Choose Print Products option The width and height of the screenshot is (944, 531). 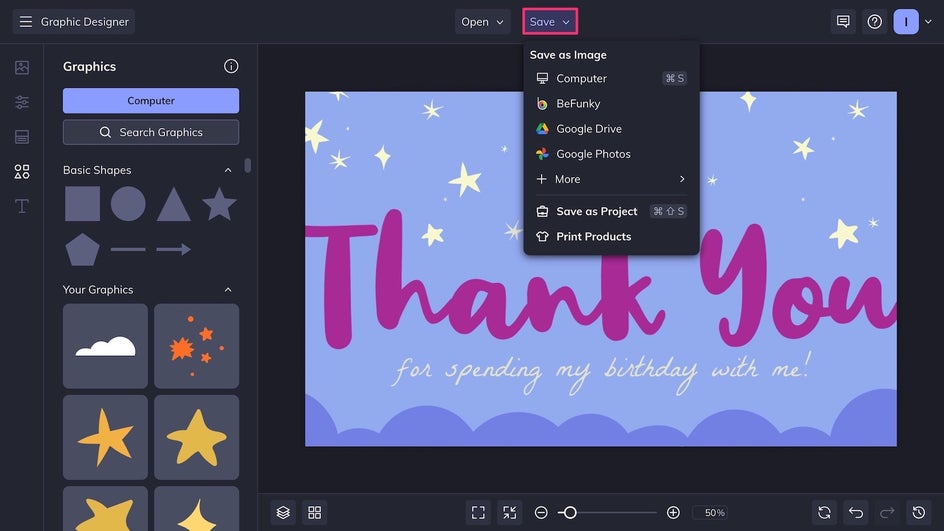[x=611, y=237]
